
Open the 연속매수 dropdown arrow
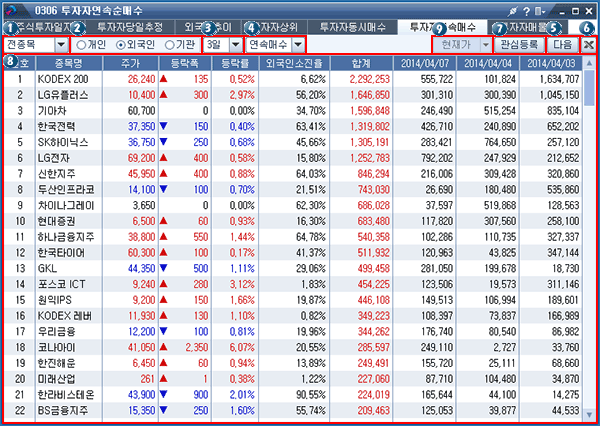(298, 45)
